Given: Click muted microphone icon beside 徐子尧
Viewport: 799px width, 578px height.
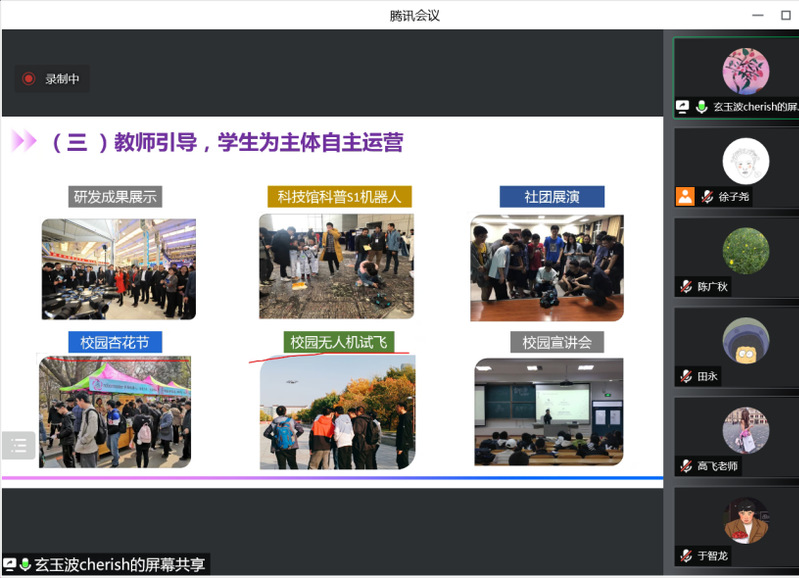Looking at the screenshot, I should [x=706, y=196].
